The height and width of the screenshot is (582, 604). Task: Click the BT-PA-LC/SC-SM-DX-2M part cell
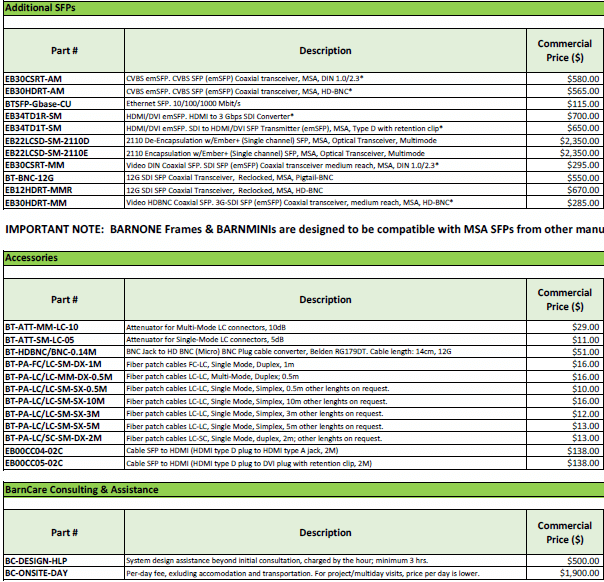pyautogui.click(x=53, y=438)
